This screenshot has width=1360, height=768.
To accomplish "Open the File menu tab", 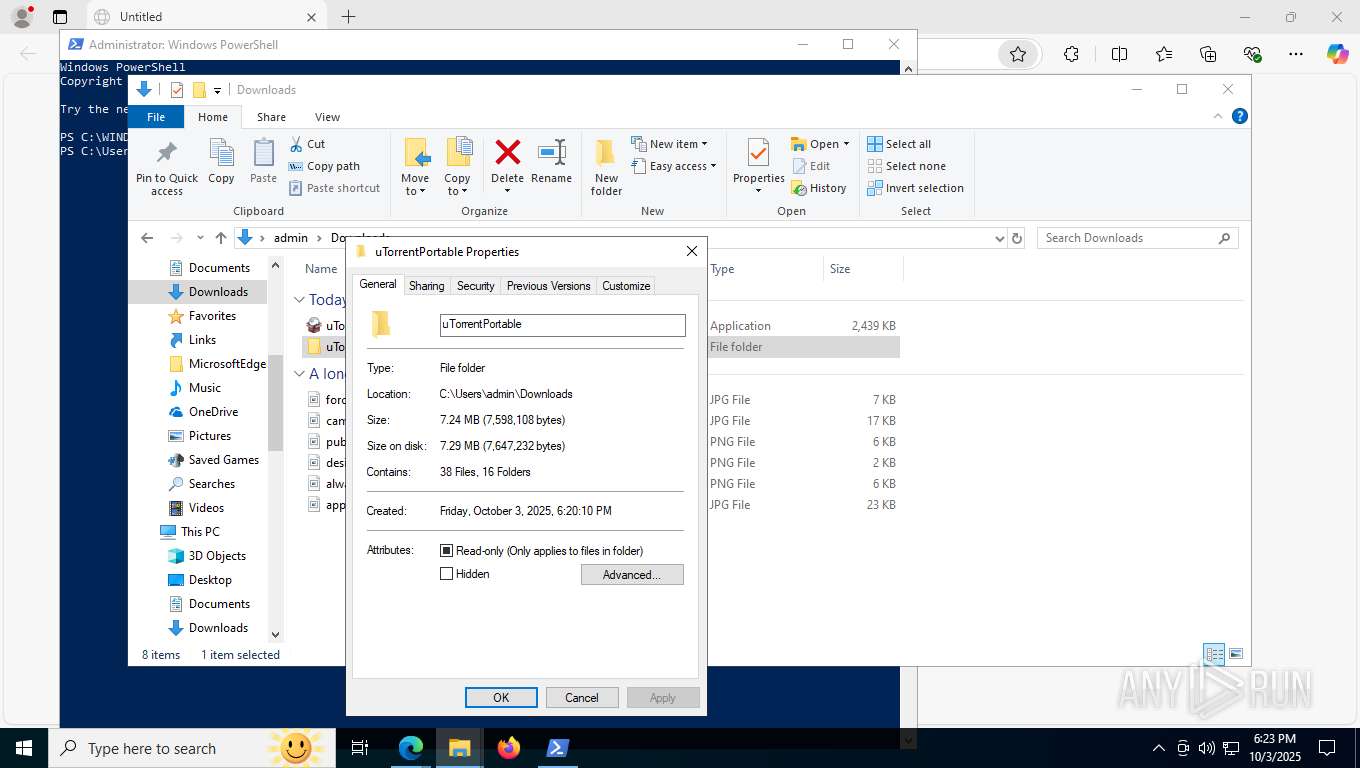I will 156,117.
